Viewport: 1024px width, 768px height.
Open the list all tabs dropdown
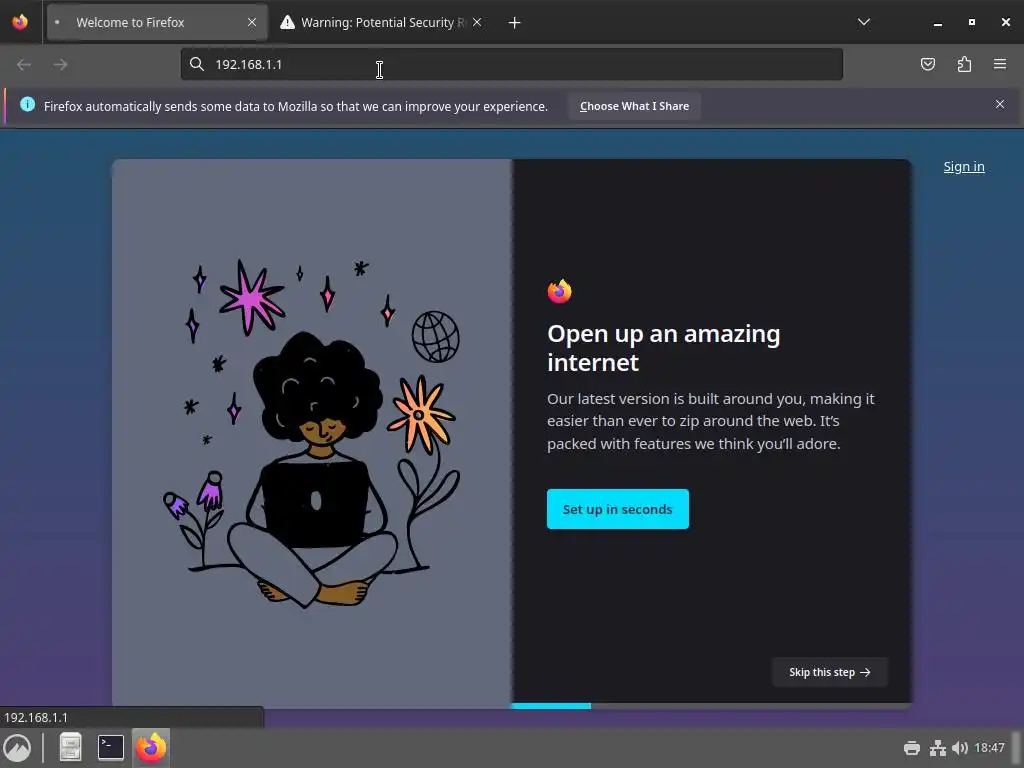pyautogui.click(x=863, y=22)
